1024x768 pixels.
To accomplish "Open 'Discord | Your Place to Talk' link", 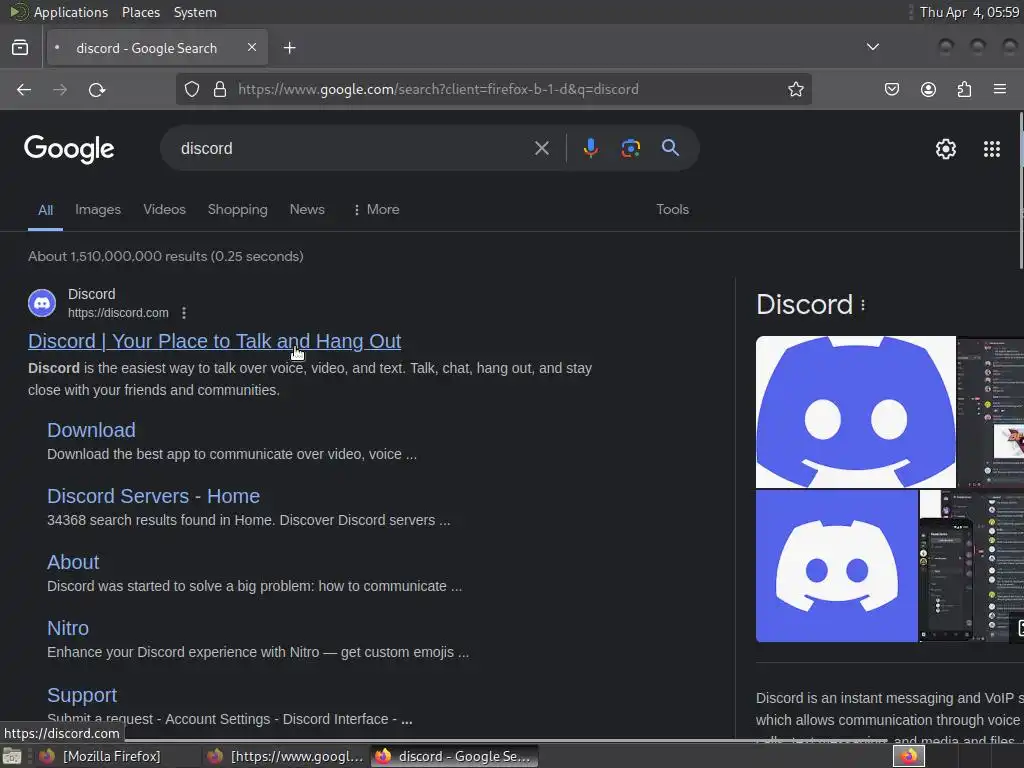I will click(214, 341).
